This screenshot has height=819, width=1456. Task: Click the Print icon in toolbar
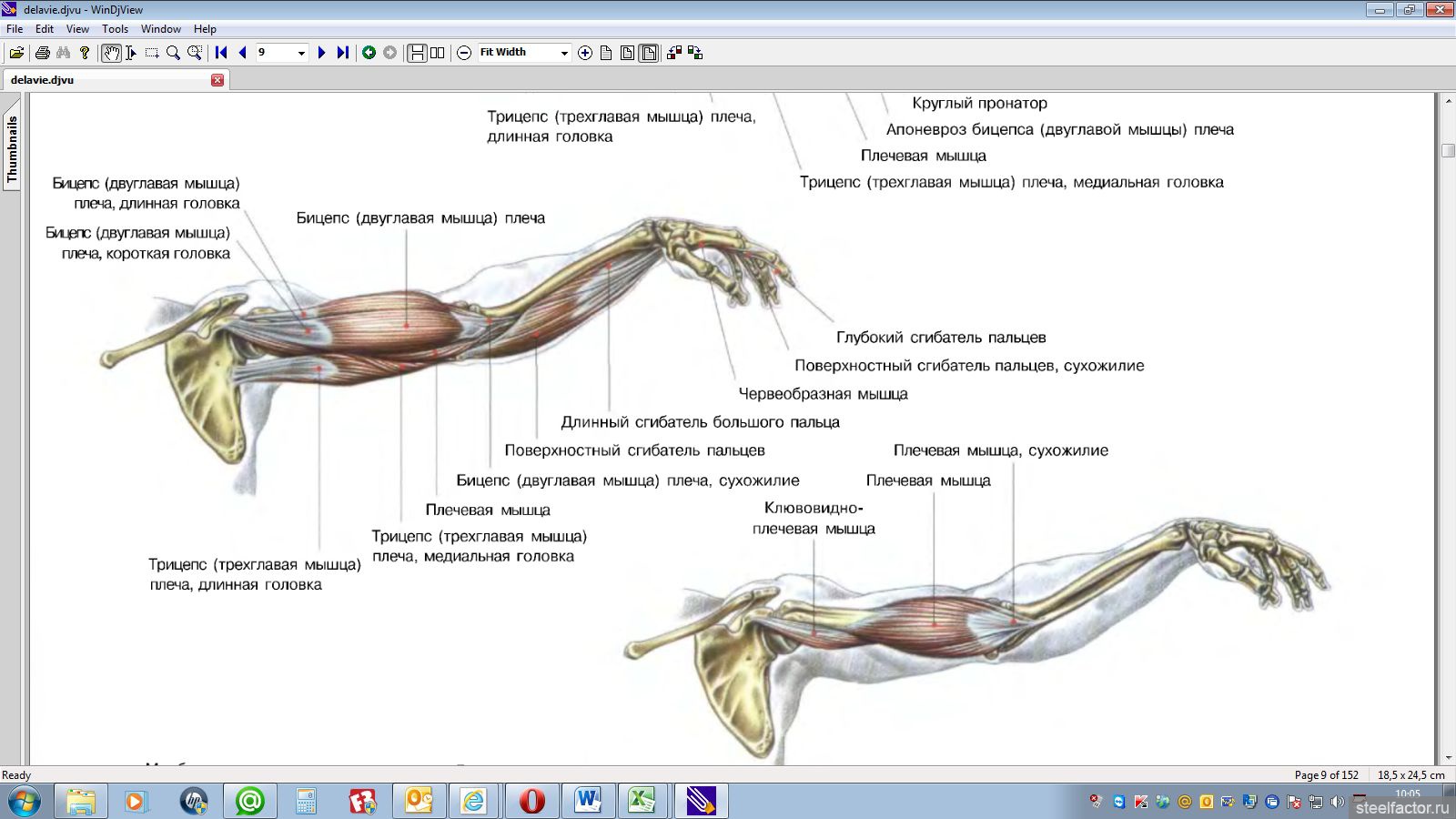tap(42, 53)
